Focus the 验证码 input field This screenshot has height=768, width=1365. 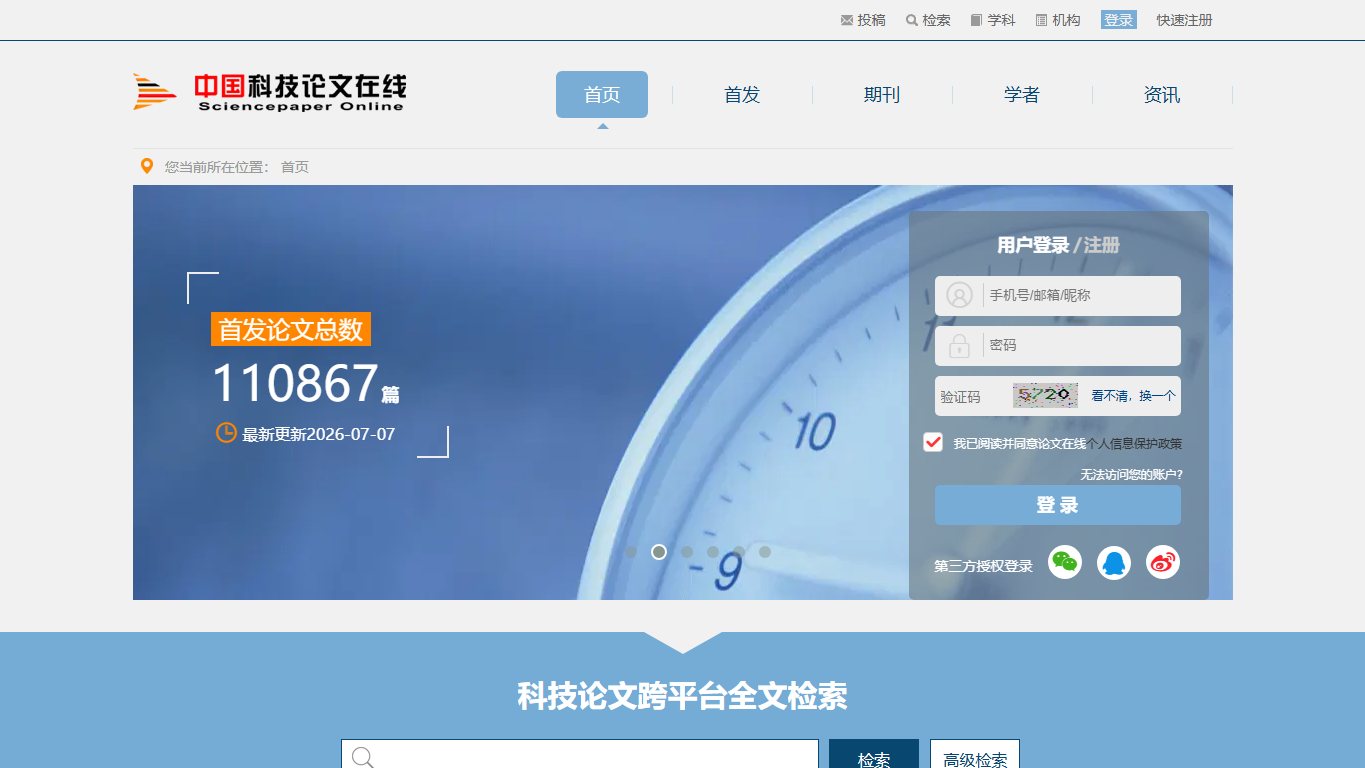click(972, 396)
